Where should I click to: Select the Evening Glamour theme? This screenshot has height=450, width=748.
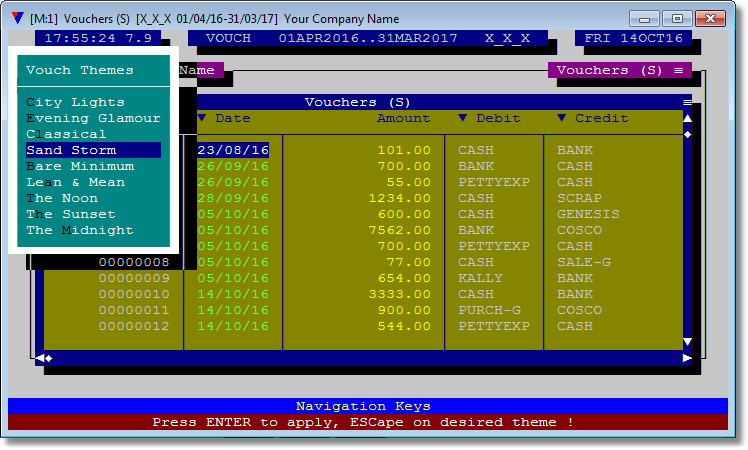click(x=94, y=118)
